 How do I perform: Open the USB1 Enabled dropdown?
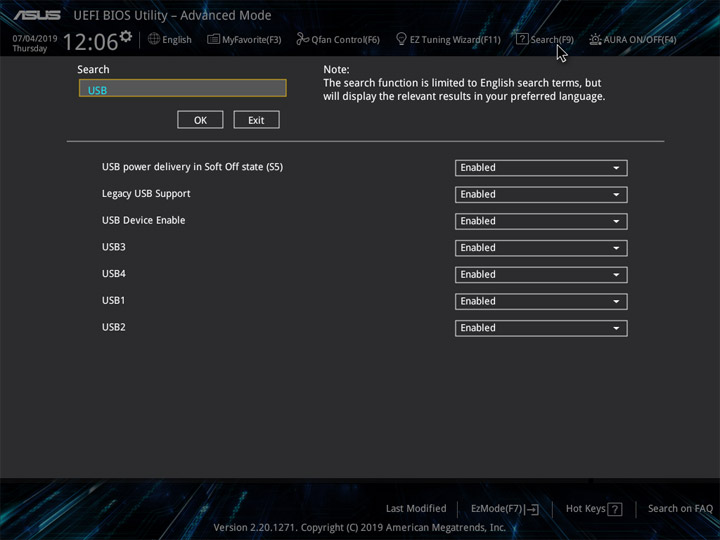(541, 301)
